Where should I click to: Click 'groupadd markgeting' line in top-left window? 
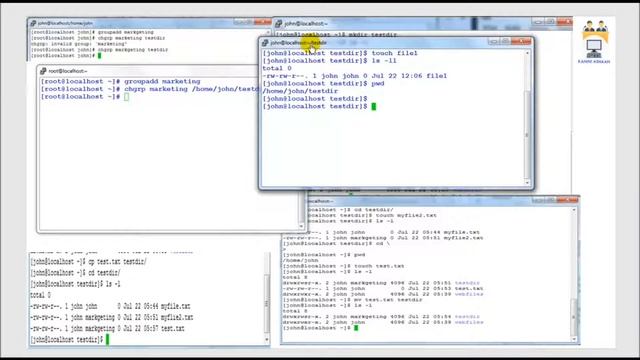93,32
